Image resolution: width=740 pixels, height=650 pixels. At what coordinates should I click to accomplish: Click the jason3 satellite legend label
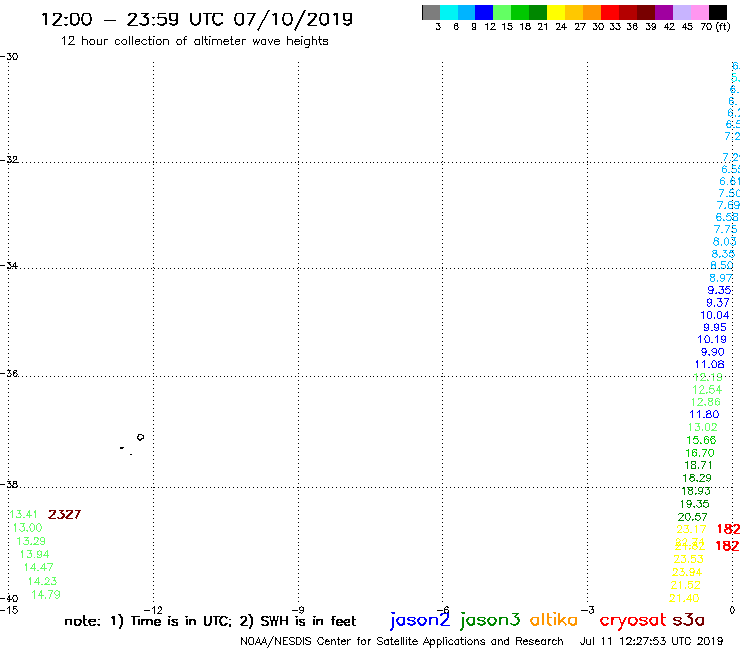[490, 620]
